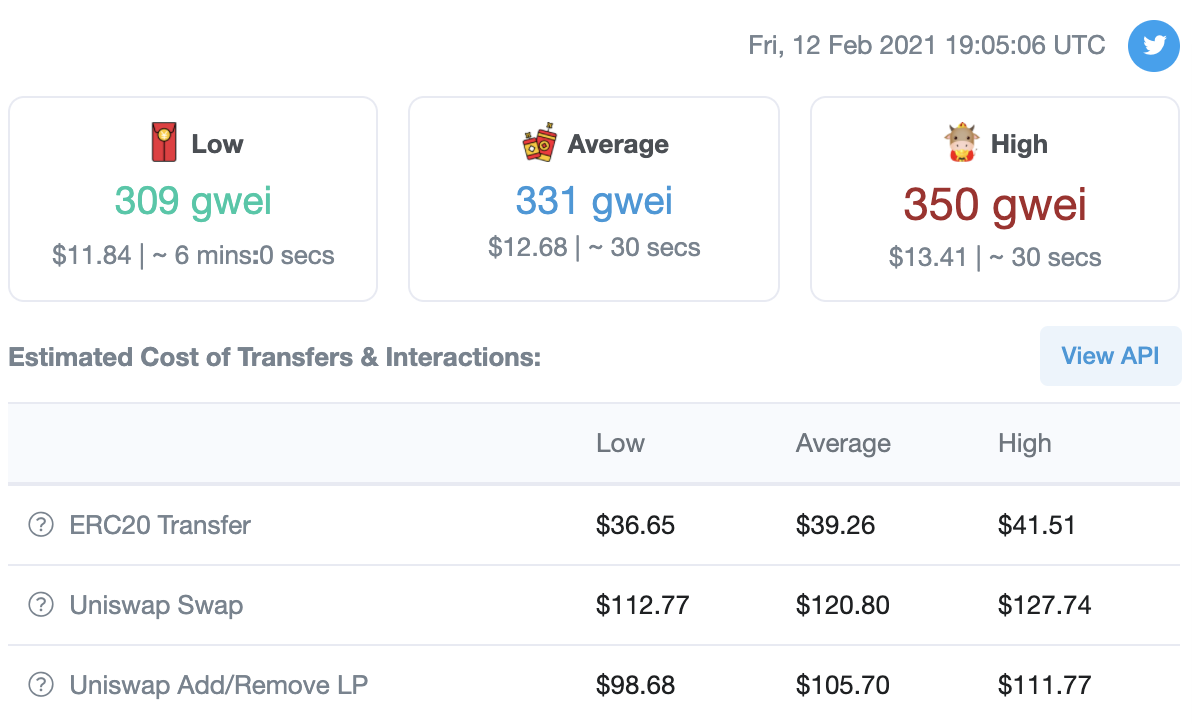This screenshot has height=724, width=1192.
Task: Select the ERC20 Transfer row label
Action: click(160, 525)
